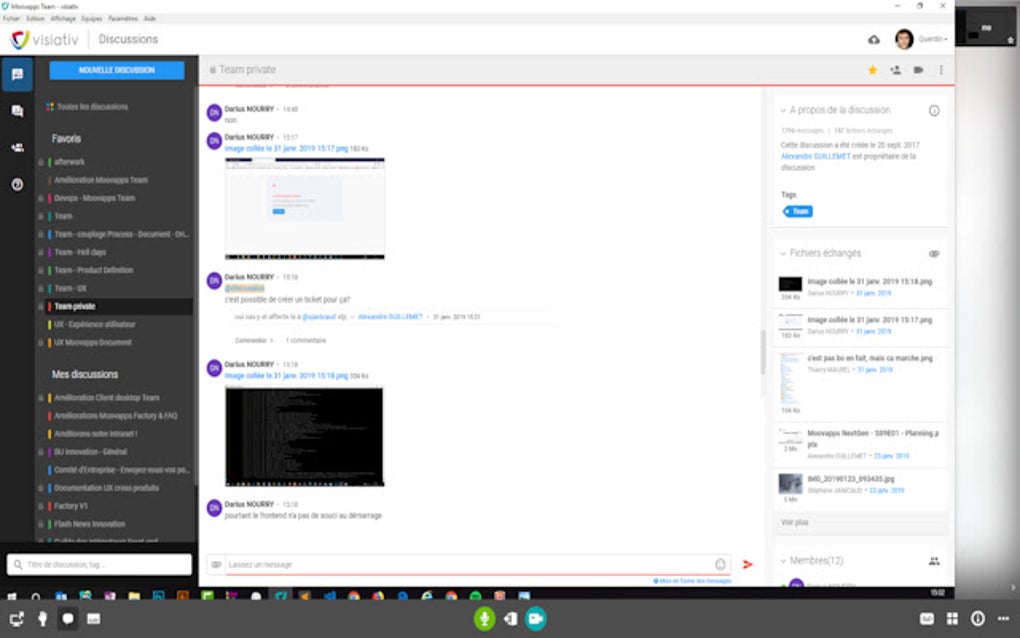Click the add participant icon in the conversation header
1020x638 pixels.
tap(895, 70)
